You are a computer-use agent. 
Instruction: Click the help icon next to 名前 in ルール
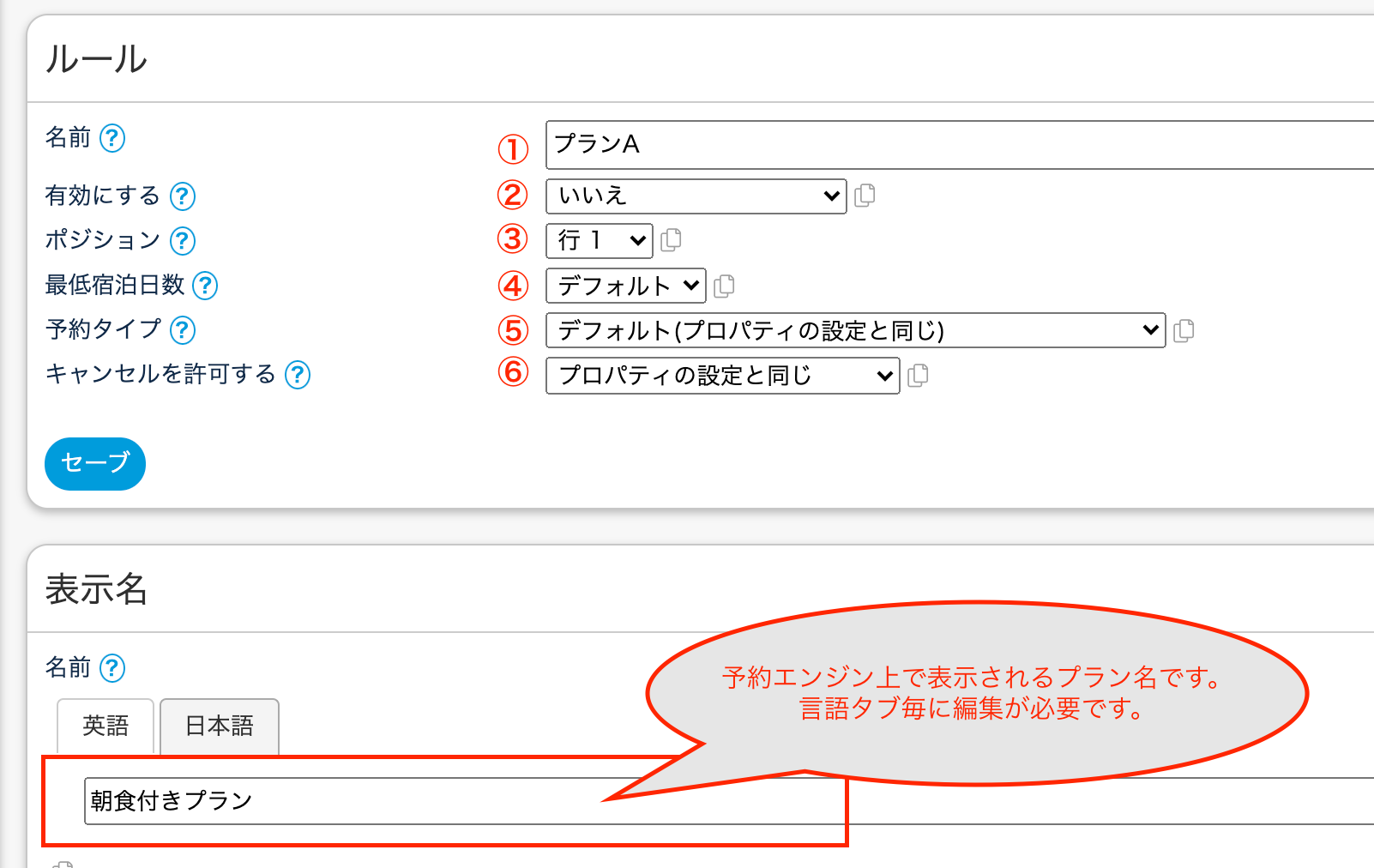tap(112, 138)
